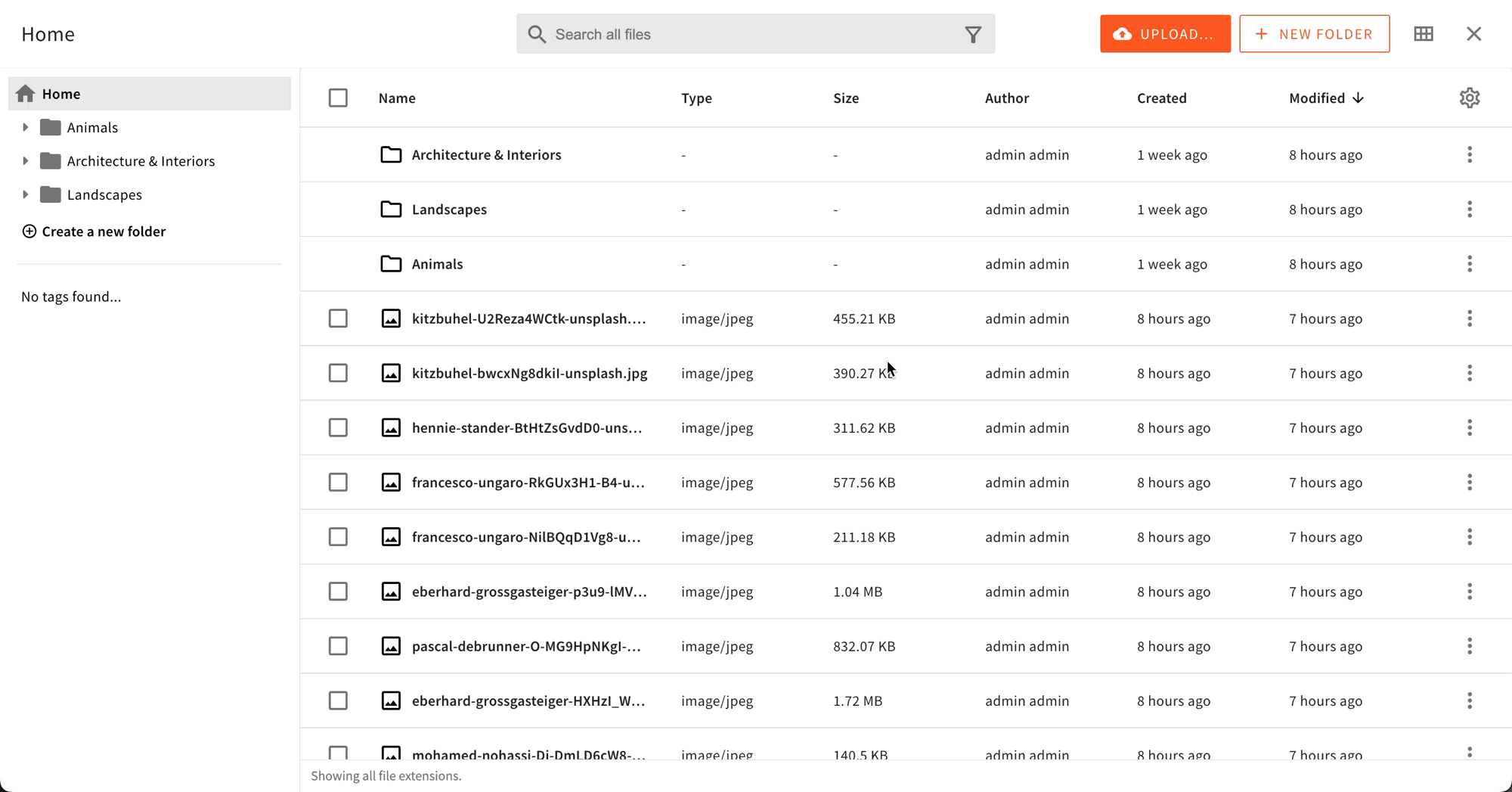Toggle the select-all checkbox in the header
1512x792 pixels.
tap(338, 98)
